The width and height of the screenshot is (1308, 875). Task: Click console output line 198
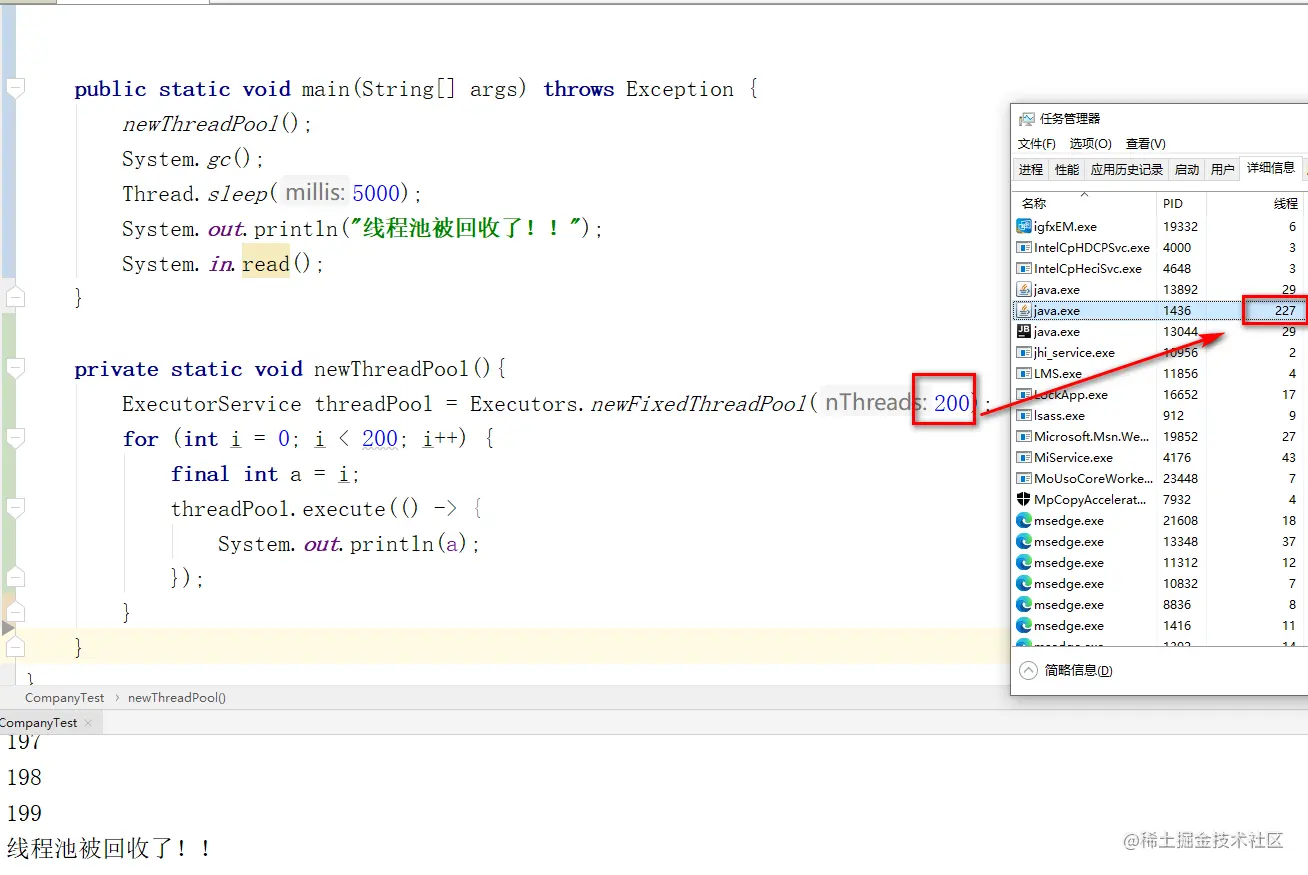tap(24, 777)
